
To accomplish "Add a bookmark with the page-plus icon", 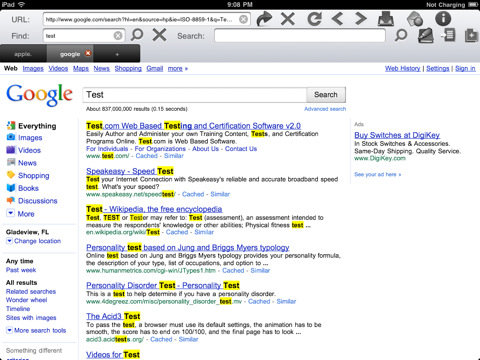I will 471,35.
